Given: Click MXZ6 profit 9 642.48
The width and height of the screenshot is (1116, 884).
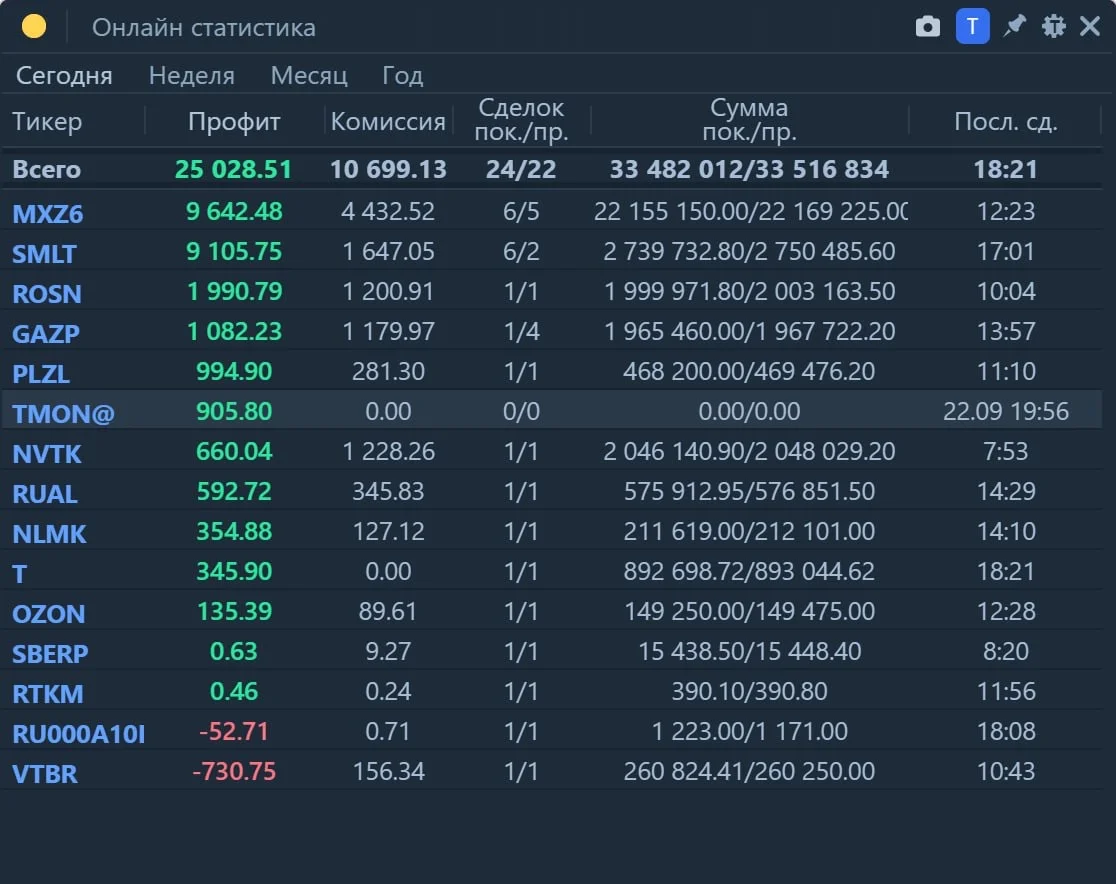Looking at the screenshot, I should [234, 211].
